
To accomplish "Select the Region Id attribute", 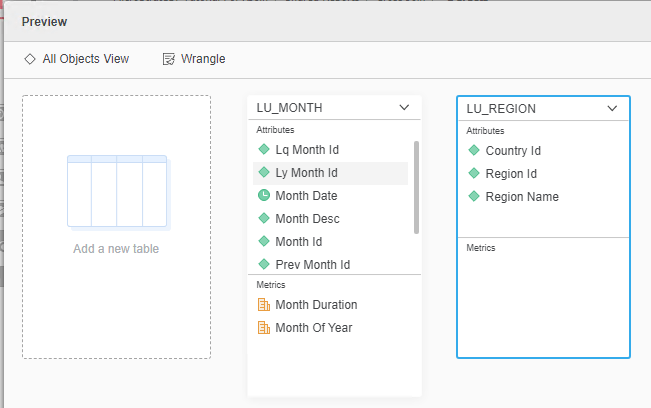I will tap(511, 174).
